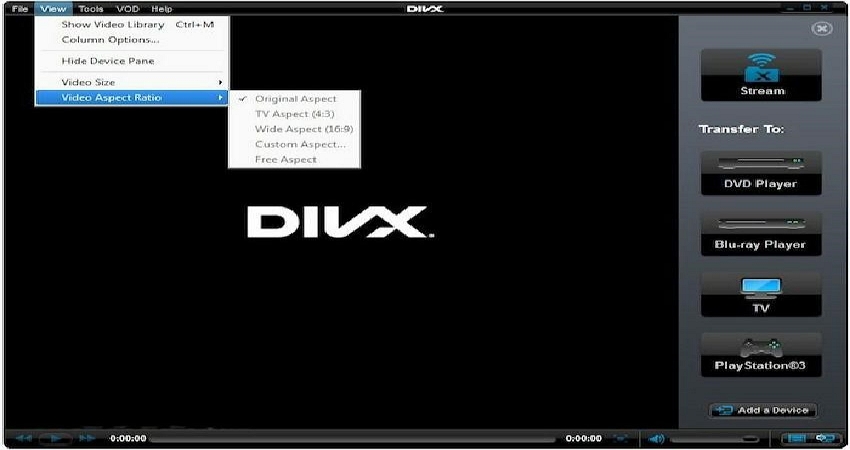Select TV Aspect (4:3)
Image resolution: width=850 pixels, height=450 pixels.
click(x=295, y=114)
